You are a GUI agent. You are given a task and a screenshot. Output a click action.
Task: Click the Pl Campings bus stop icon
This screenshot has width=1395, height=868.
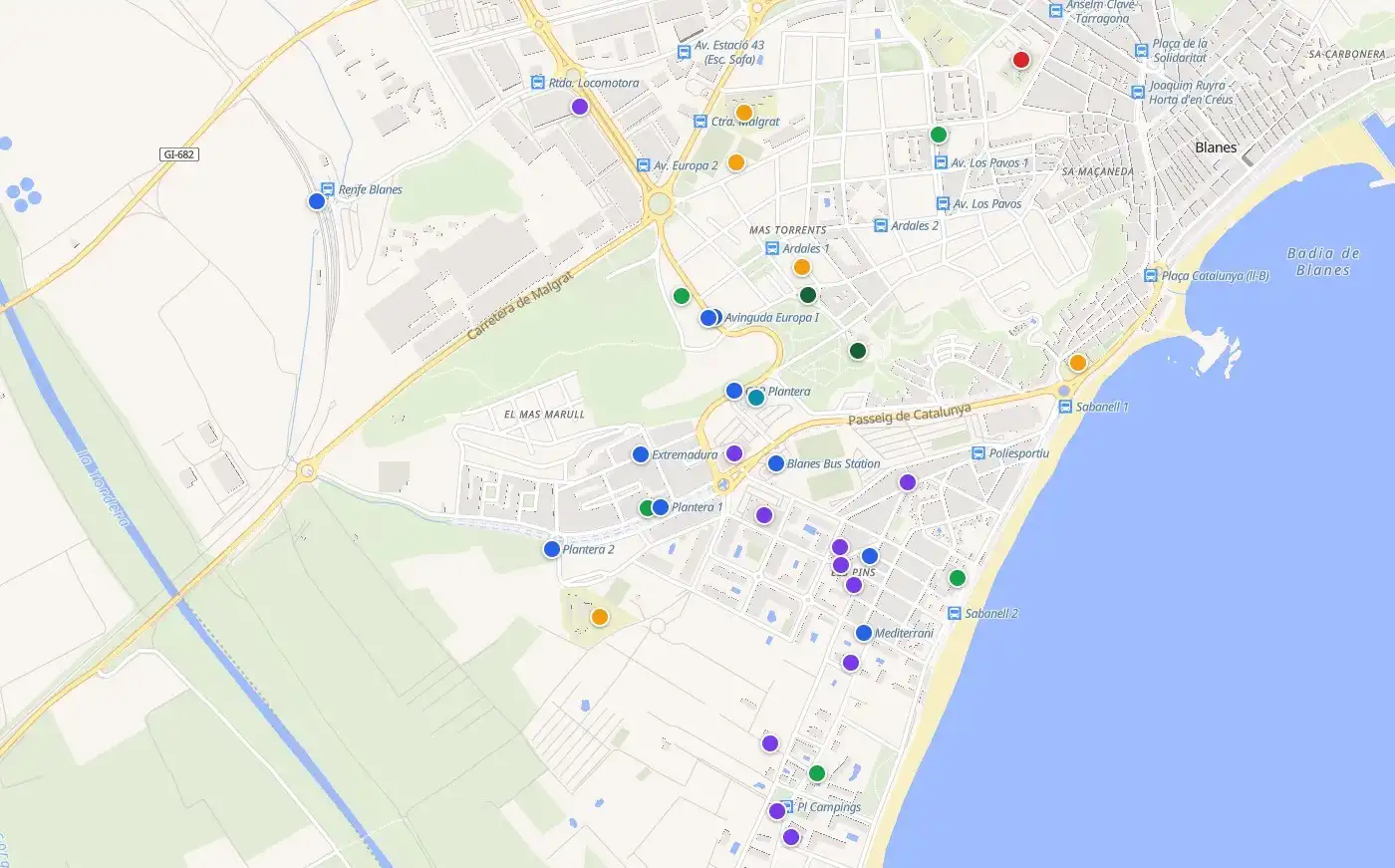point(787,806)
